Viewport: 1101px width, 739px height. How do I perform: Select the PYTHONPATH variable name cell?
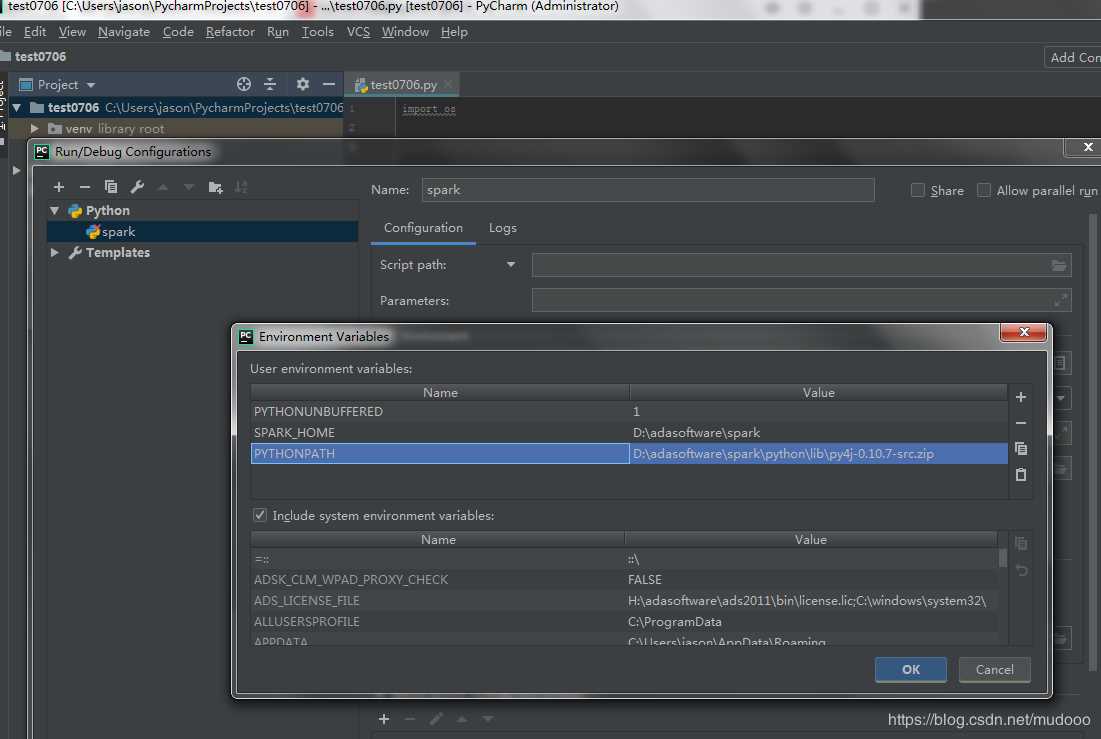point(440,453)
